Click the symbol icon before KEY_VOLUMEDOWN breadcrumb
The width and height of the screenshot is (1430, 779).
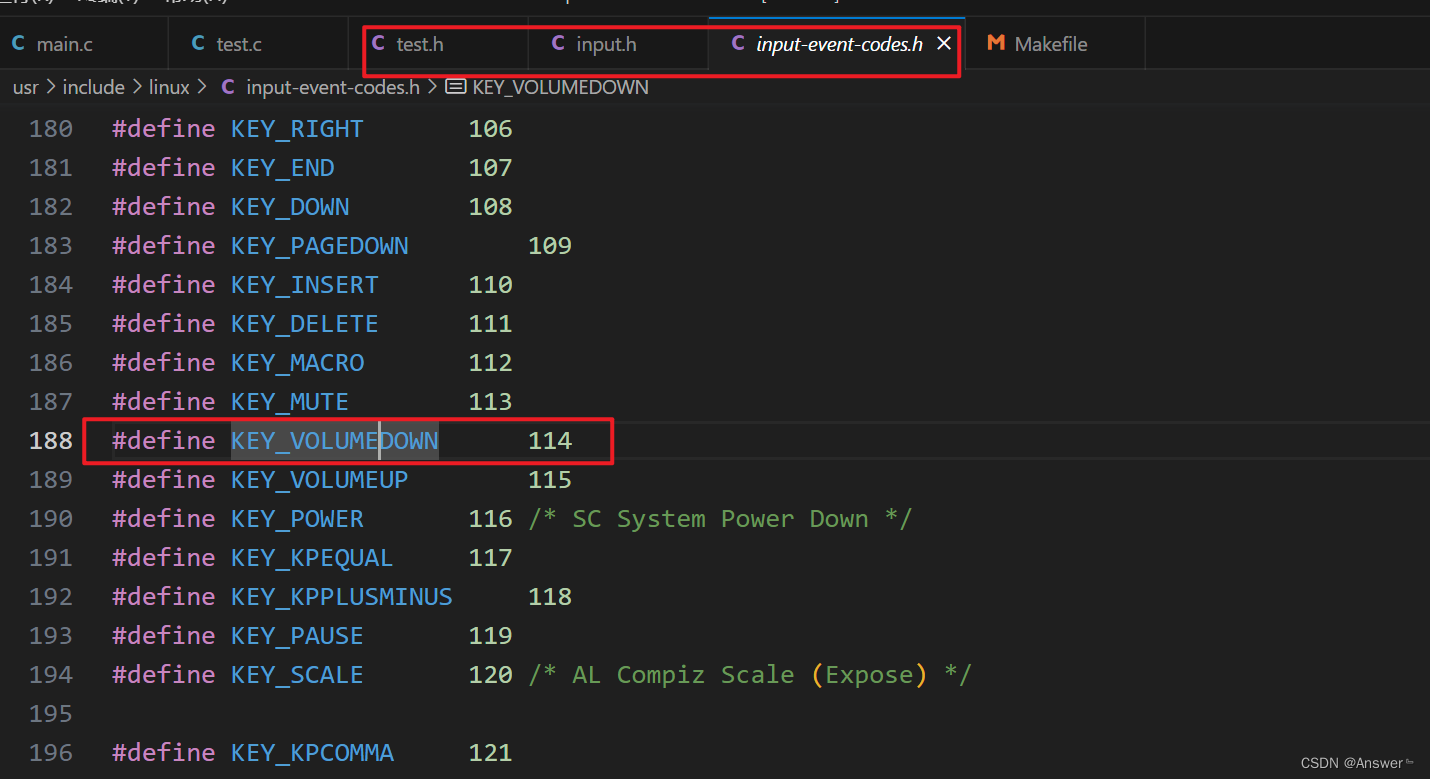click(x=456, y=87)
